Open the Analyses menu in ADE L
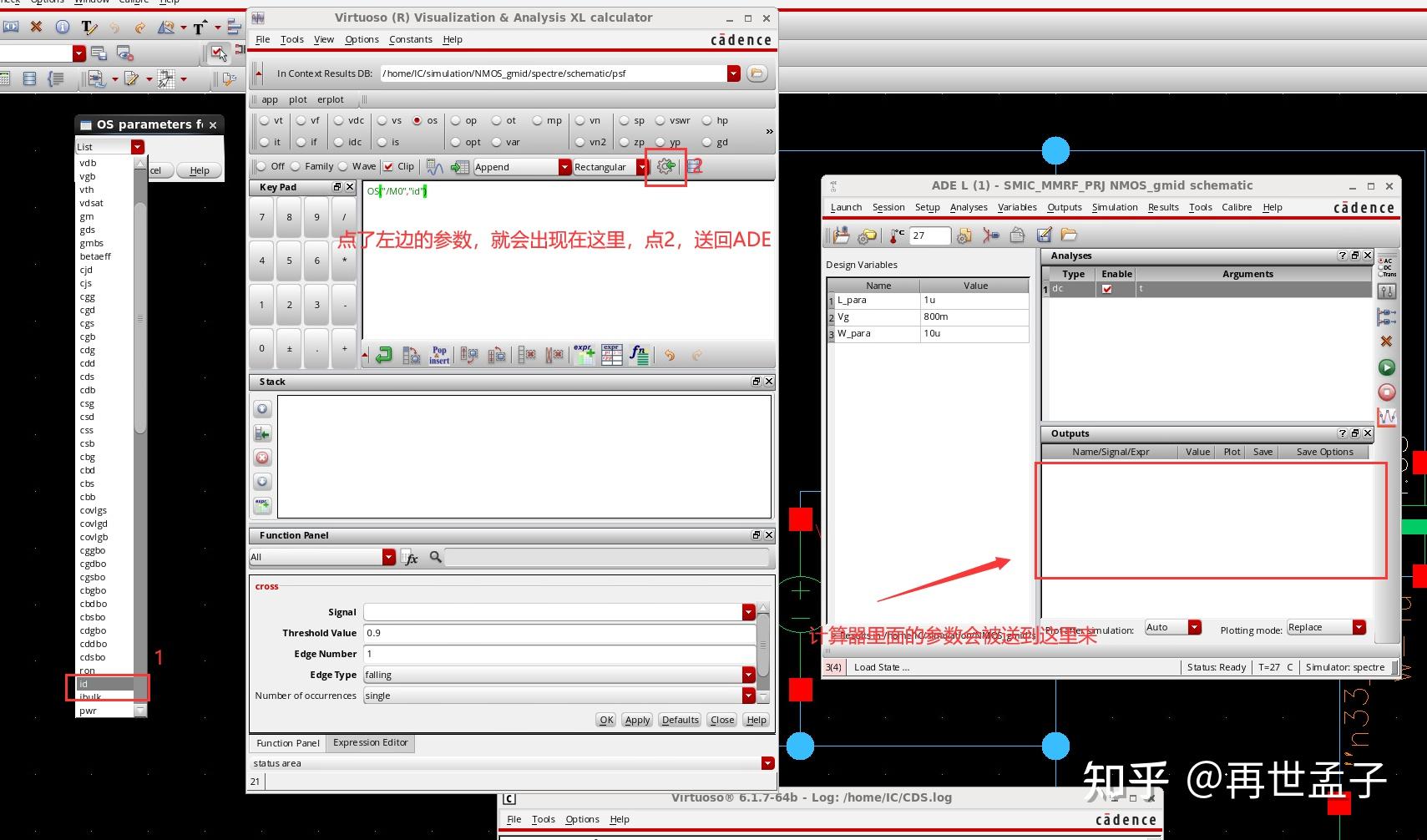Viewport: 1427px width, 840px height. (x=969, y=207)
